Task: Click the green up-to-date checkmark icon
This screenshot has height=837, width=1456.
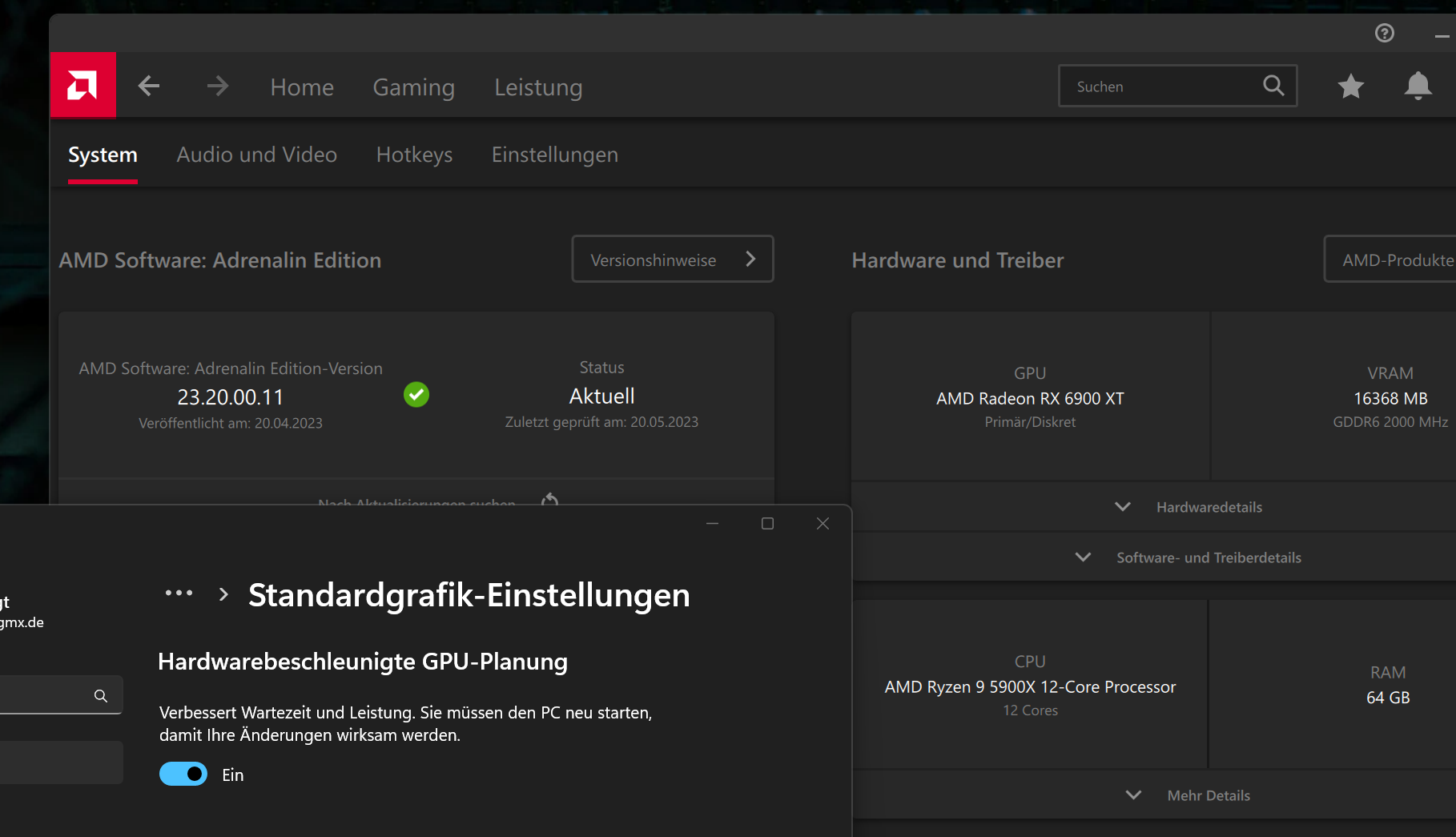Action: point(416,394)
